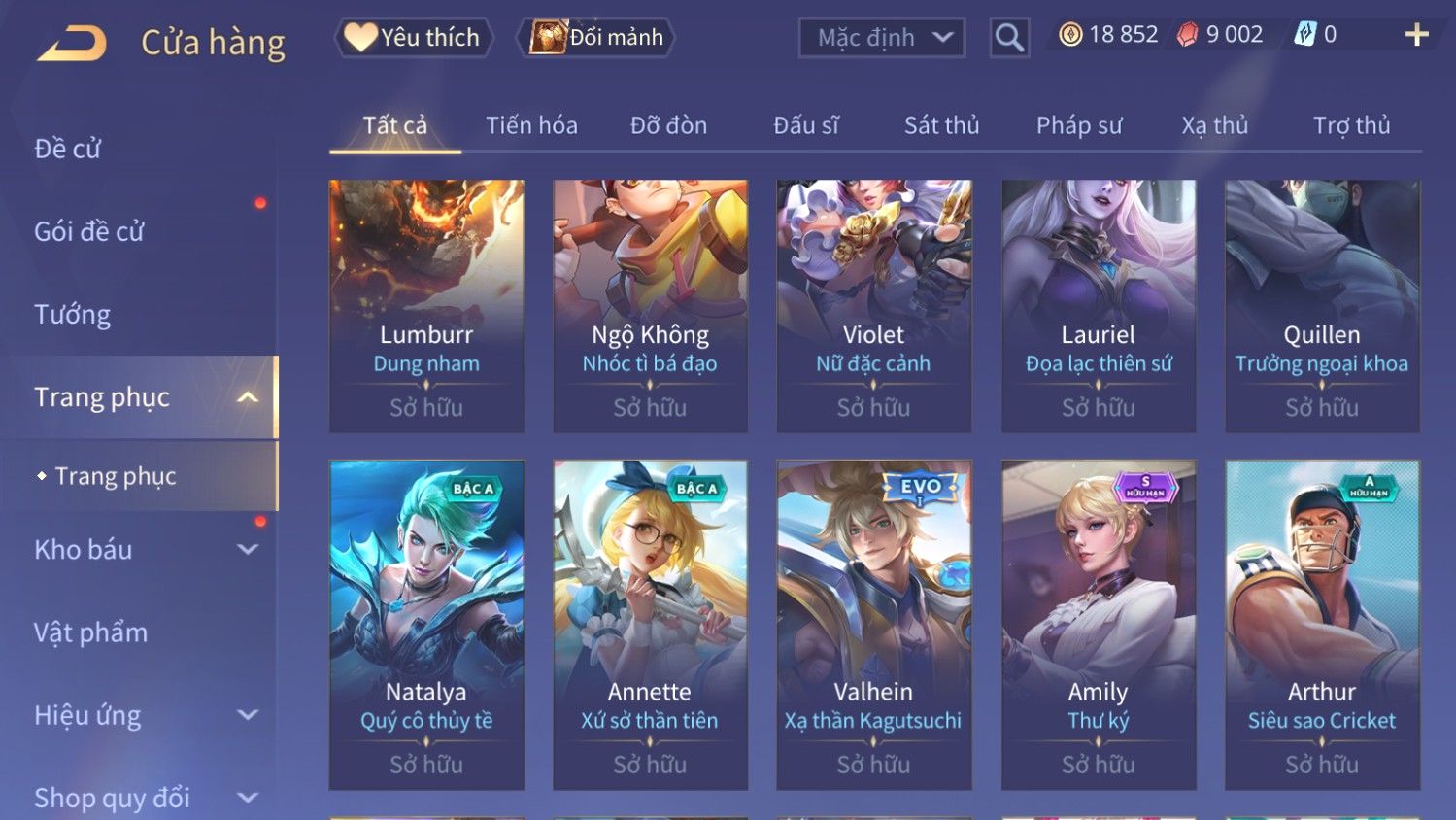Switch to the Tiến hóa tab
The height and width of the screenshot is (820, 1456).
531,125
